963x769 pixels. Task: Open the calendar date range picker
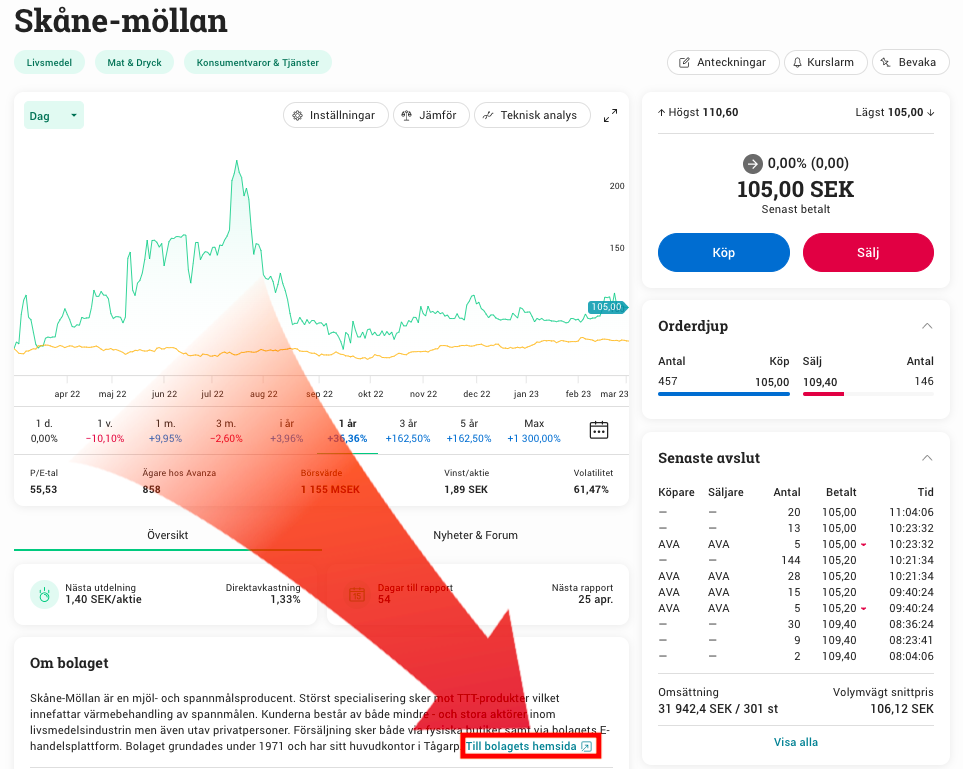[x=599, y=430]
